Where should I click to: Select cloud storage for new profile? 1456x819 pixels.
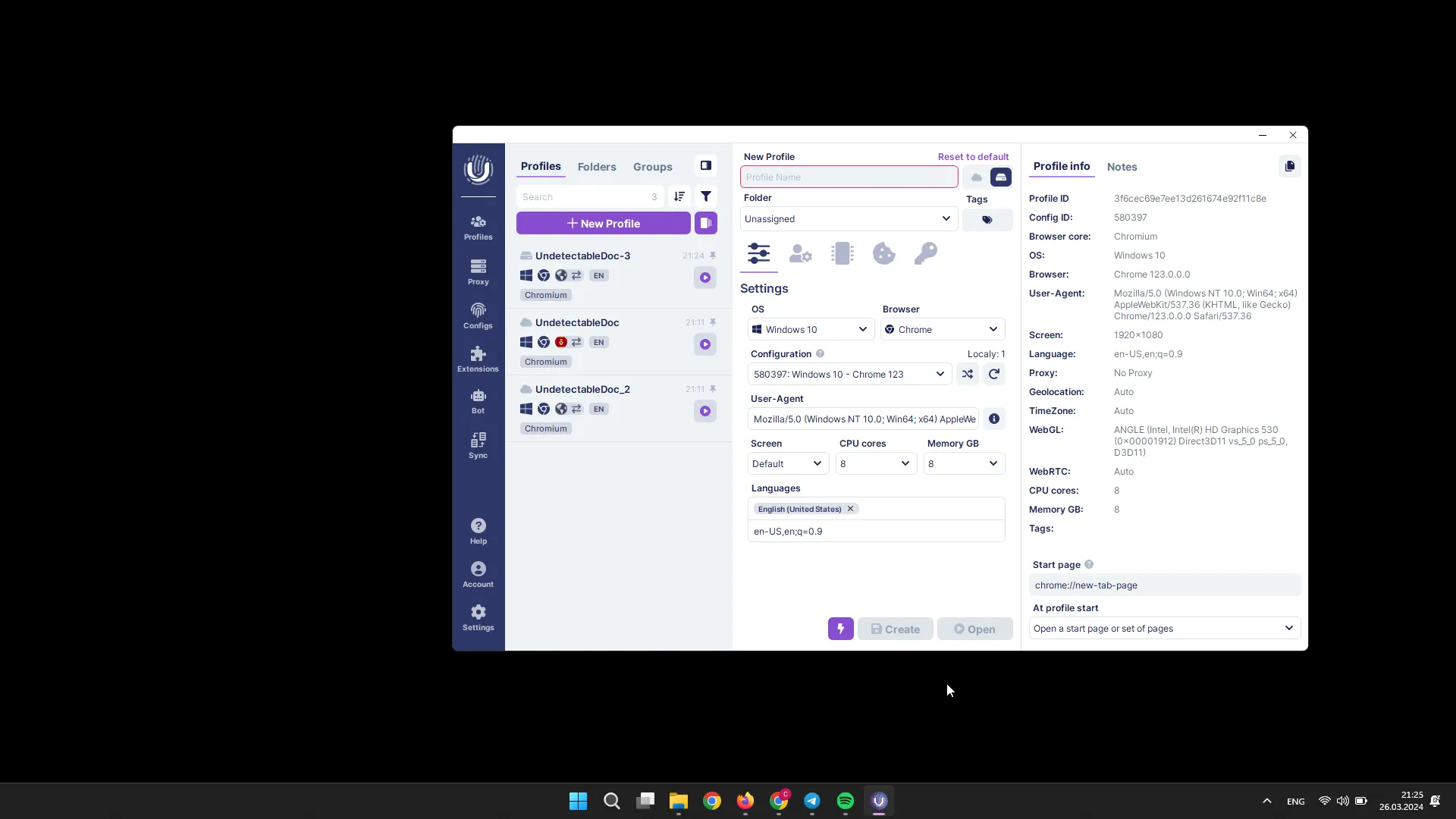(x=977, y=177)
